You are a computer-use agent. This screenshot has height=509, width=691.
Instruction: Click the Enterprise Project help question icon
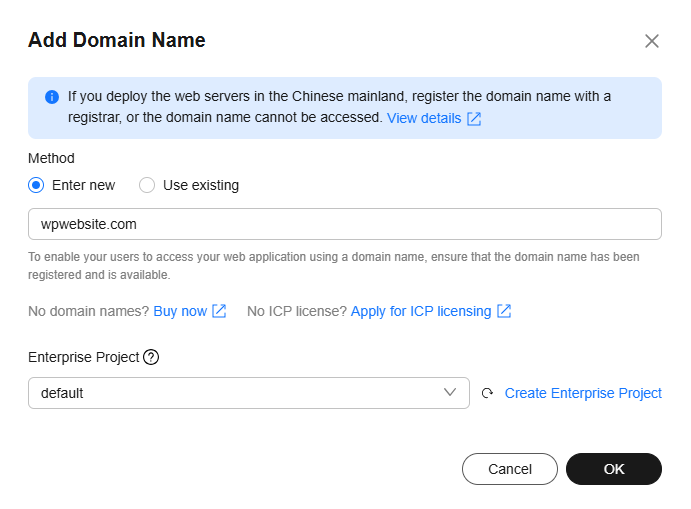click(x=151, y=357)
